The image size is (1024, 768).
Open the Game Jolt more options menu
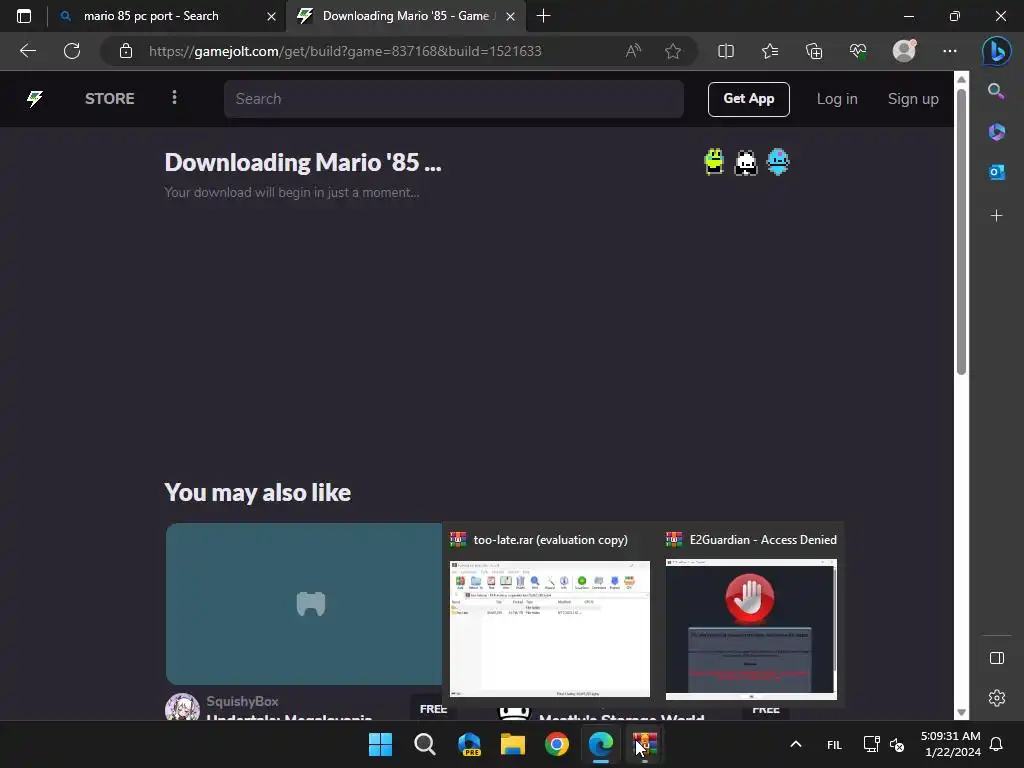point(174,98)
